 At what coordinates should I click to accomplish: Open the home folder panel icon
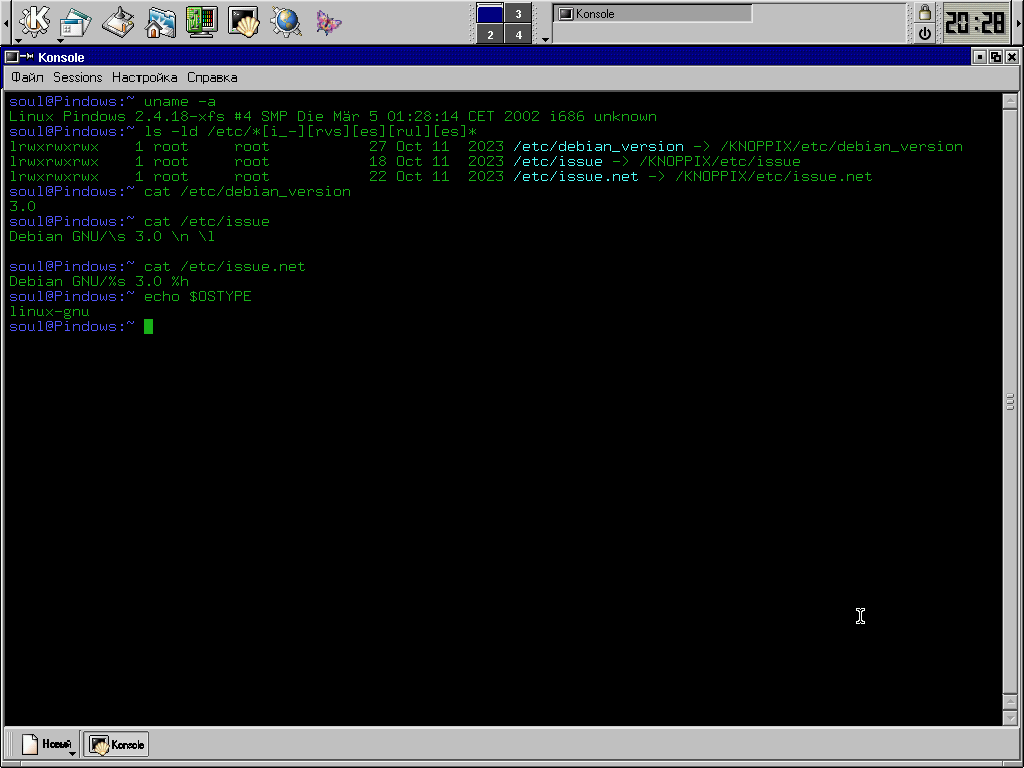point(159,22)
